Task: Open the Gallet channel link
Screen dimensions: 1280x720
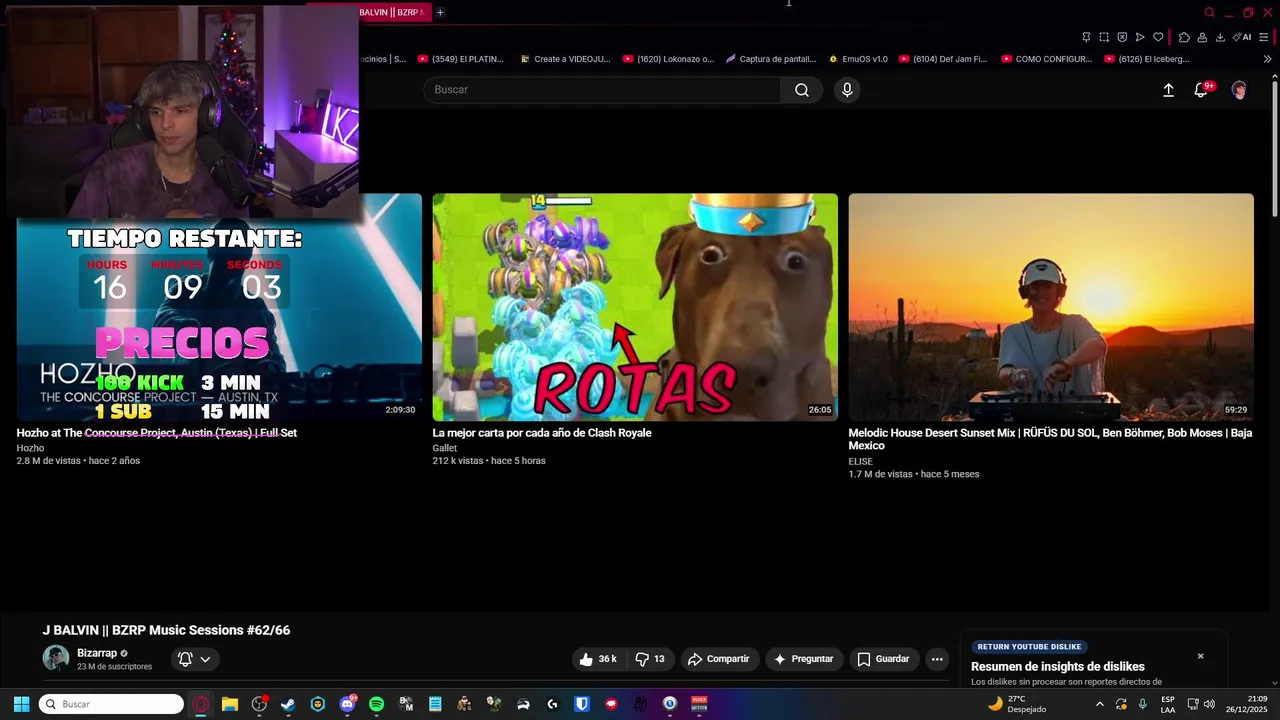Action: [x=445, y=448]
